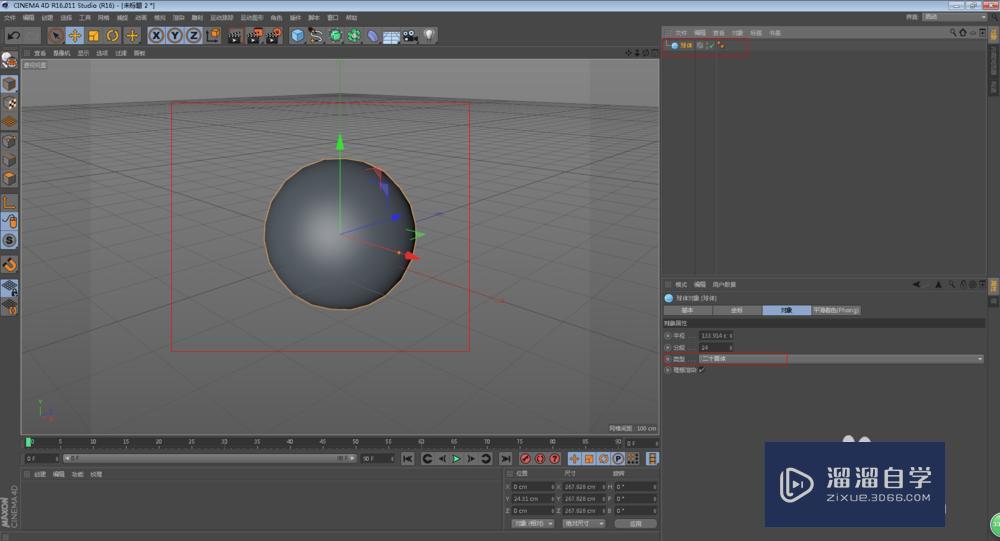Click Render to Picture Viewer icon
Screen dimensions: 1000x541
(254, 36)
